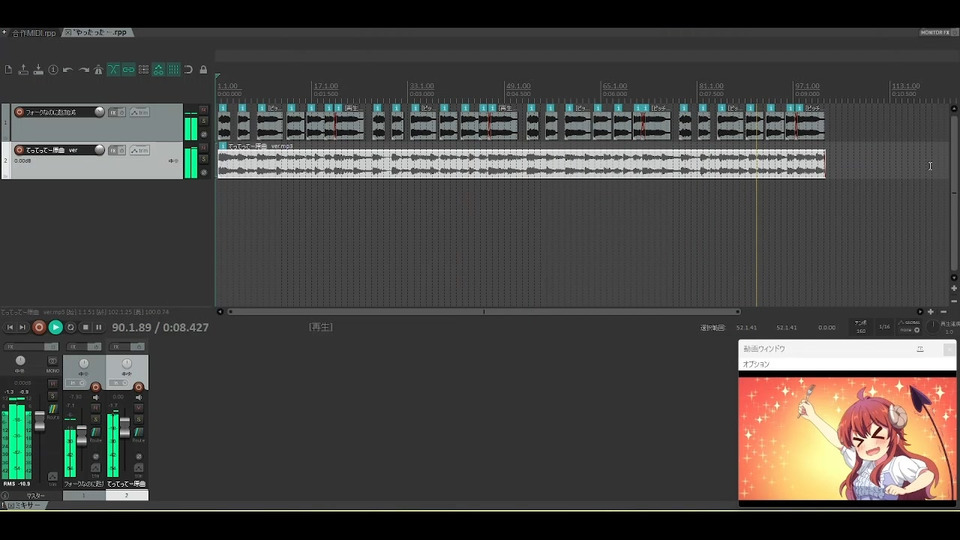Solo the master track in mixer
The image size is (960, 540).
pyautogui.click(x=53, y=396)
